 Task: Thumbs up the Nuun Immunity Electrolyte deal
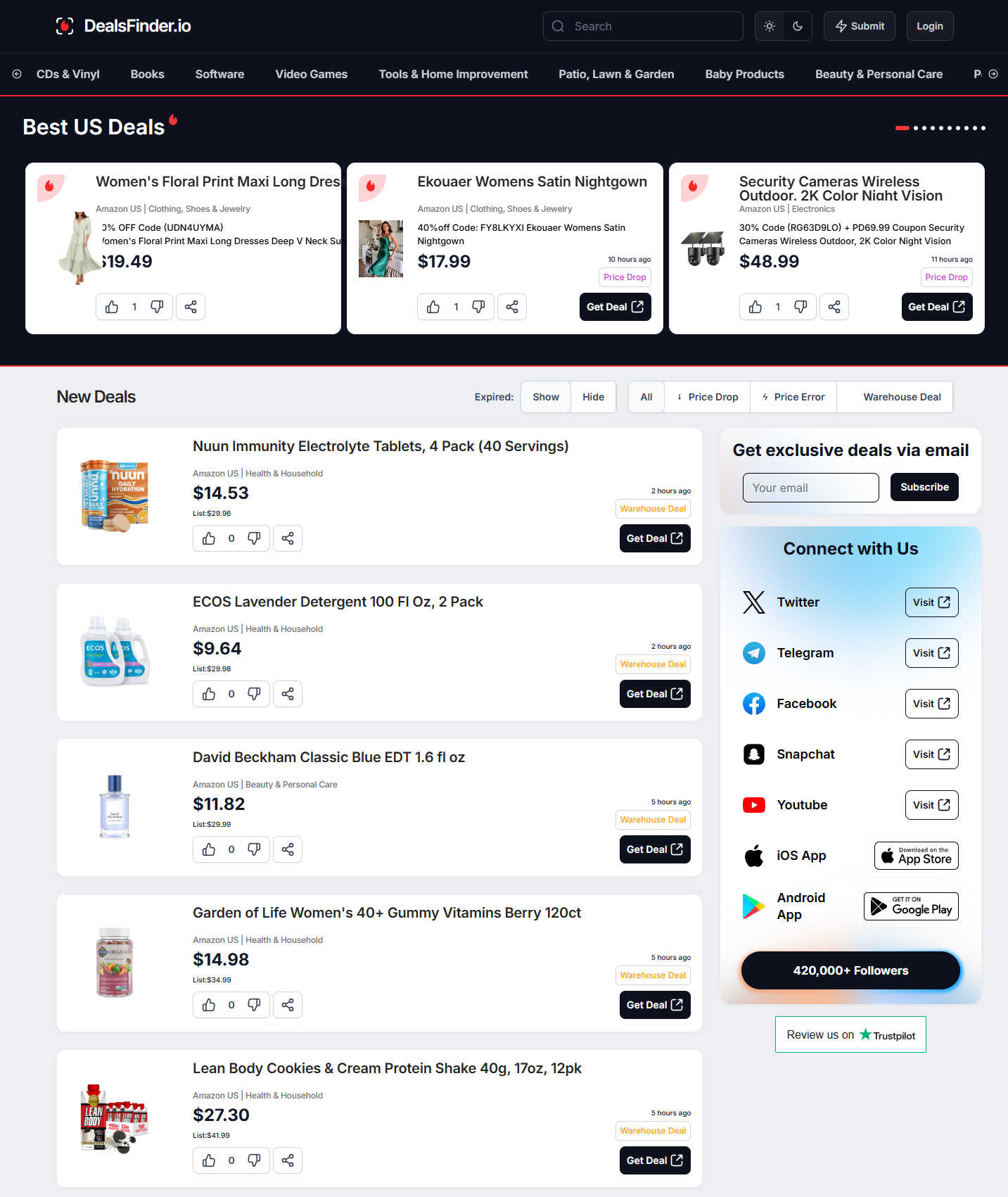click(x=209, y=538)
